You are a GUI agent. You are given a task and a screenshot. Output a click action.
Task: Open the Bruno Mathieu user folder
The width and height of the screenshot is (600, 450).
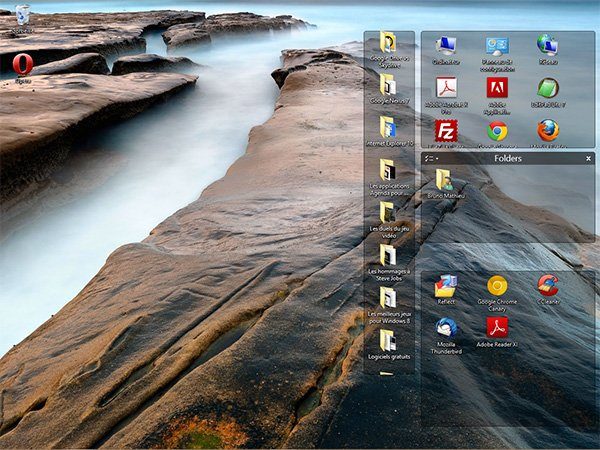(446, 184)
